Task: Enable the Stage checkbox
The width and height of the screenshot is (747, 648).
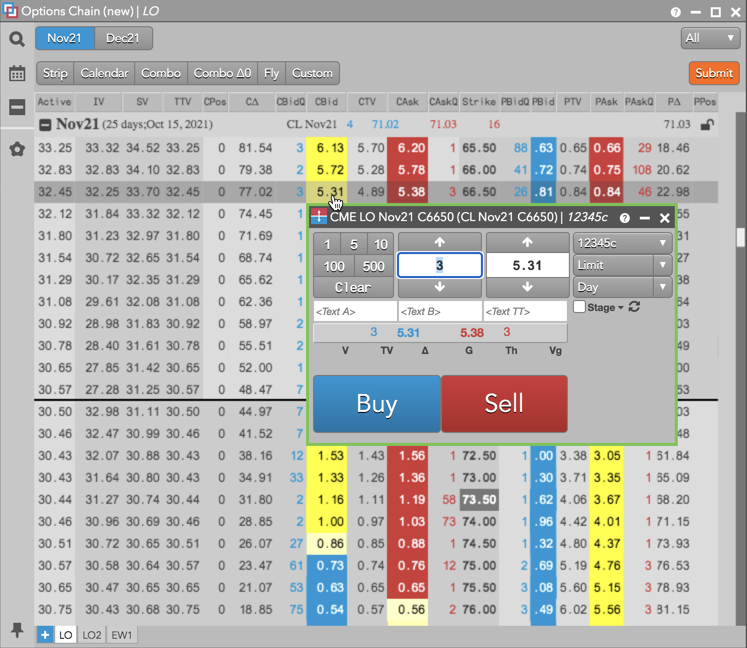Action: pyautogui.click(x=580, y=307)
